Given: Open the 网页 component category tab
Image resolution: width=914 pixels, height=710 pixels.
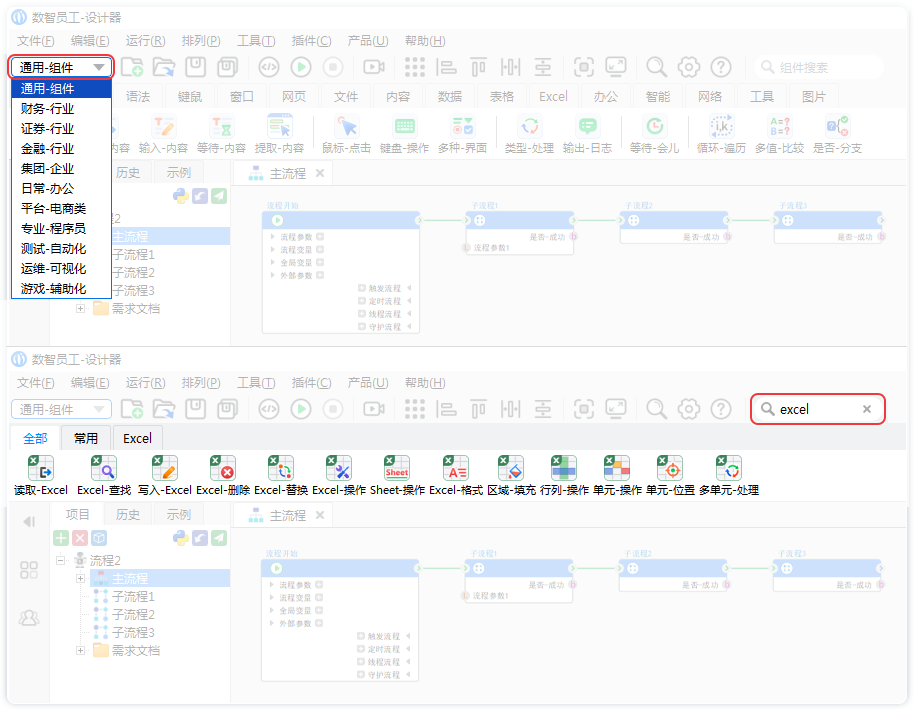Looking at the screenshot, I should pos(294,97).
